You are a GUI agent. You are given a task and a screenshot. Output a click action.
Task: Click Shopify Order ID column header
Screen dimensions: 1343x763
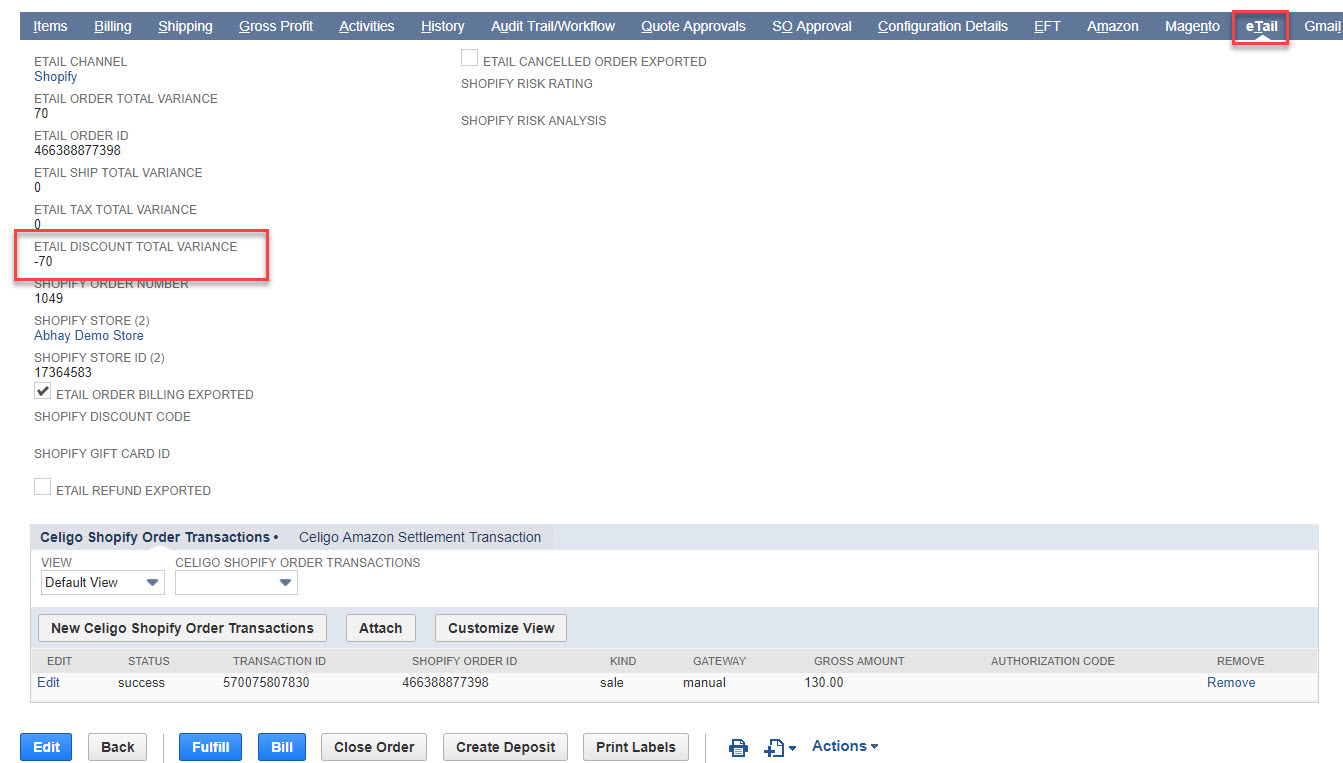tap(464, 661)
